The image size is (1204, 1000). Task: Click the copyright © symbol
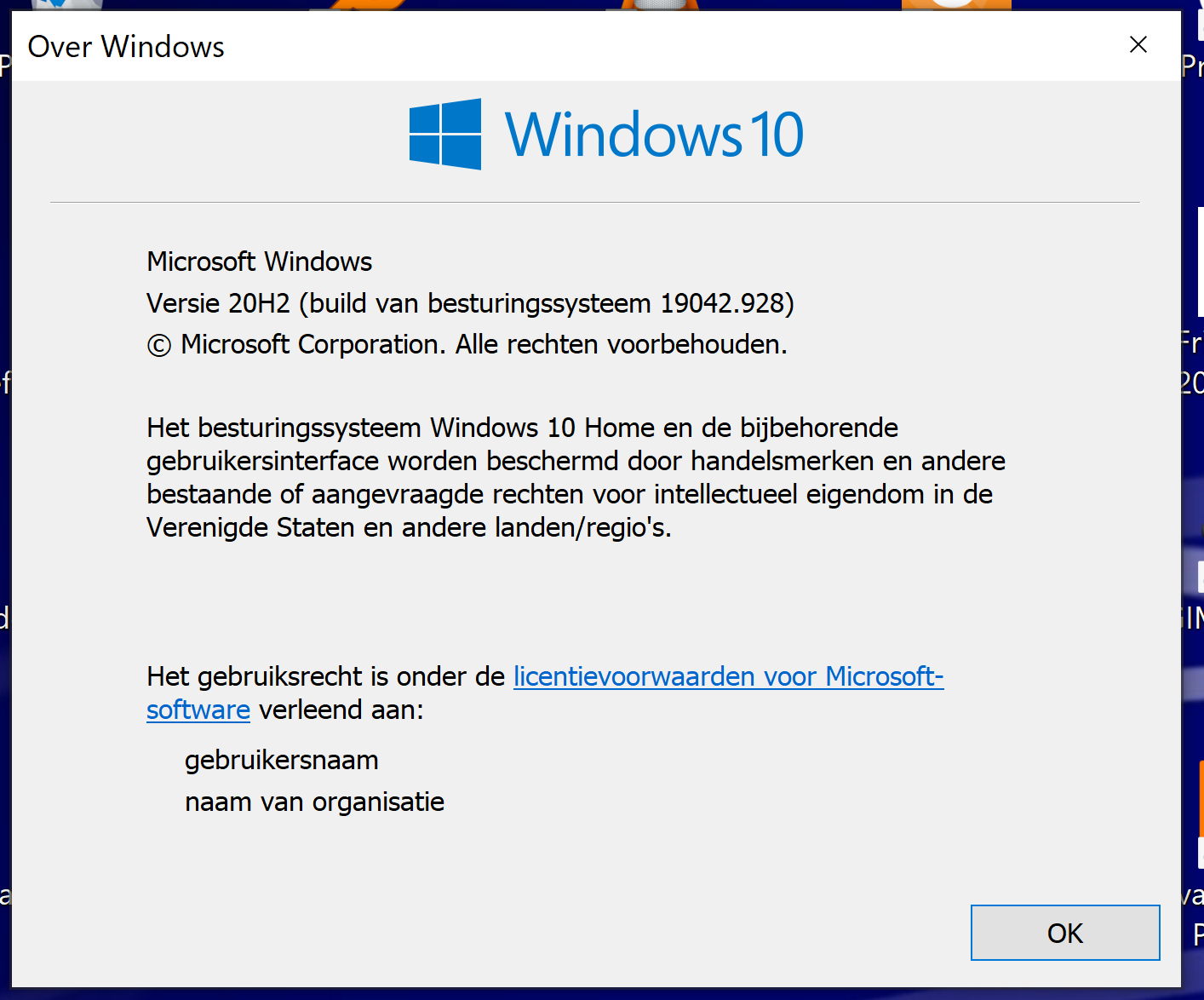[159, 345]
